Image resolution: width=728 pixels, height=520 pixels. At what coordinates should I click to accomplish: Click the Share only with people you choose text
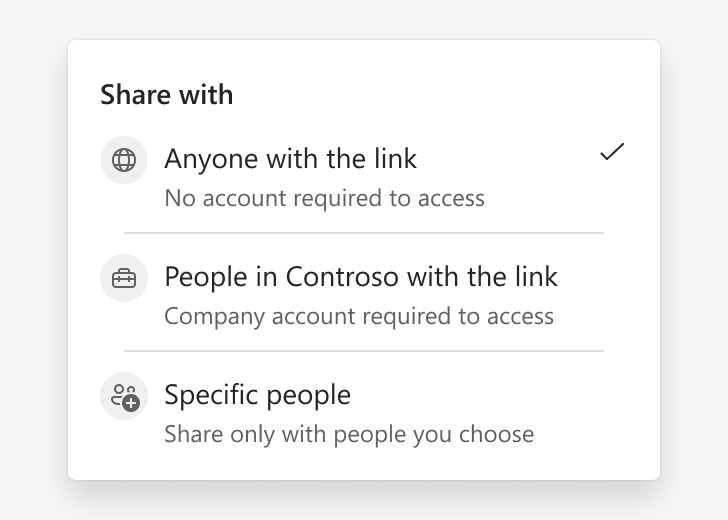click(349, 434)
